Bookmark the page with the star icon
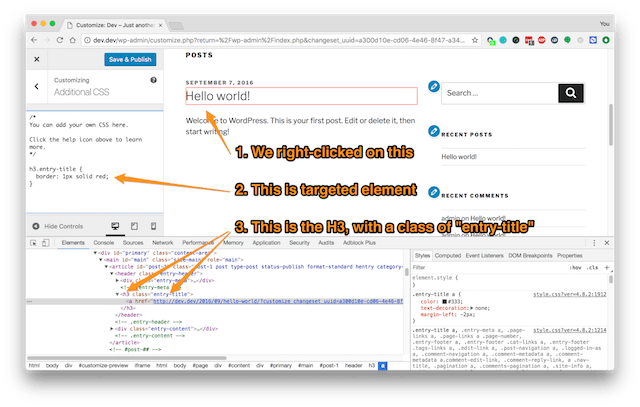 [x=475, y=40]
